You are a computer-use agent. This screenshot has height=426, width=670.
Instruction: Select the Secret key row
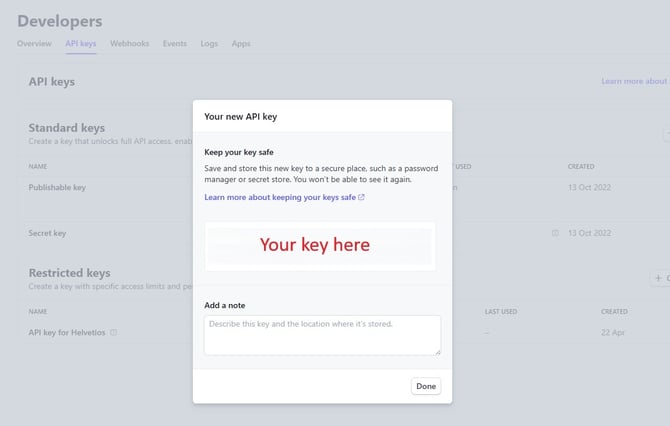coord(47,233)
